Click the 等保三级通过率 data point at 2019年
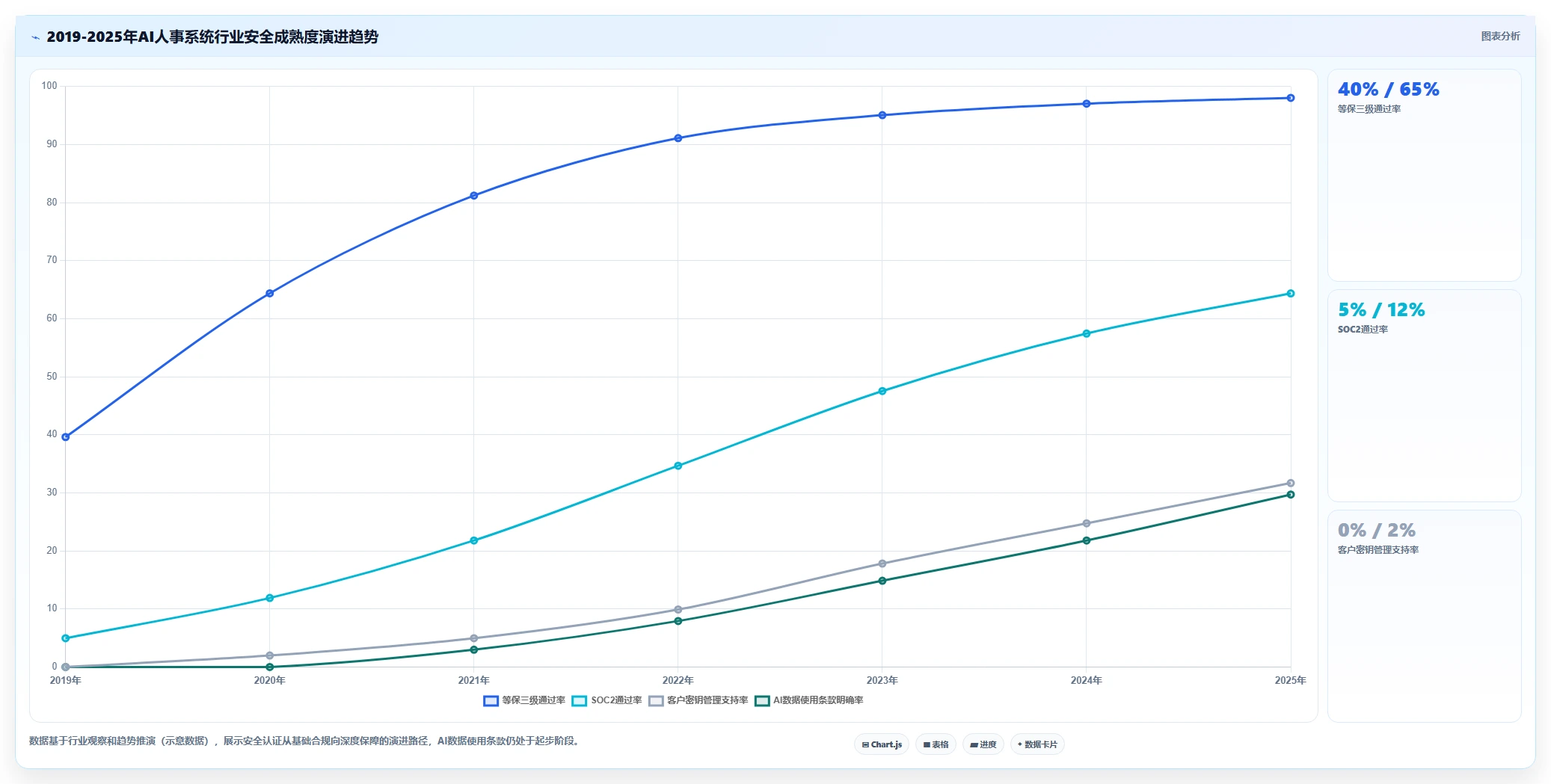 [66, 437]
